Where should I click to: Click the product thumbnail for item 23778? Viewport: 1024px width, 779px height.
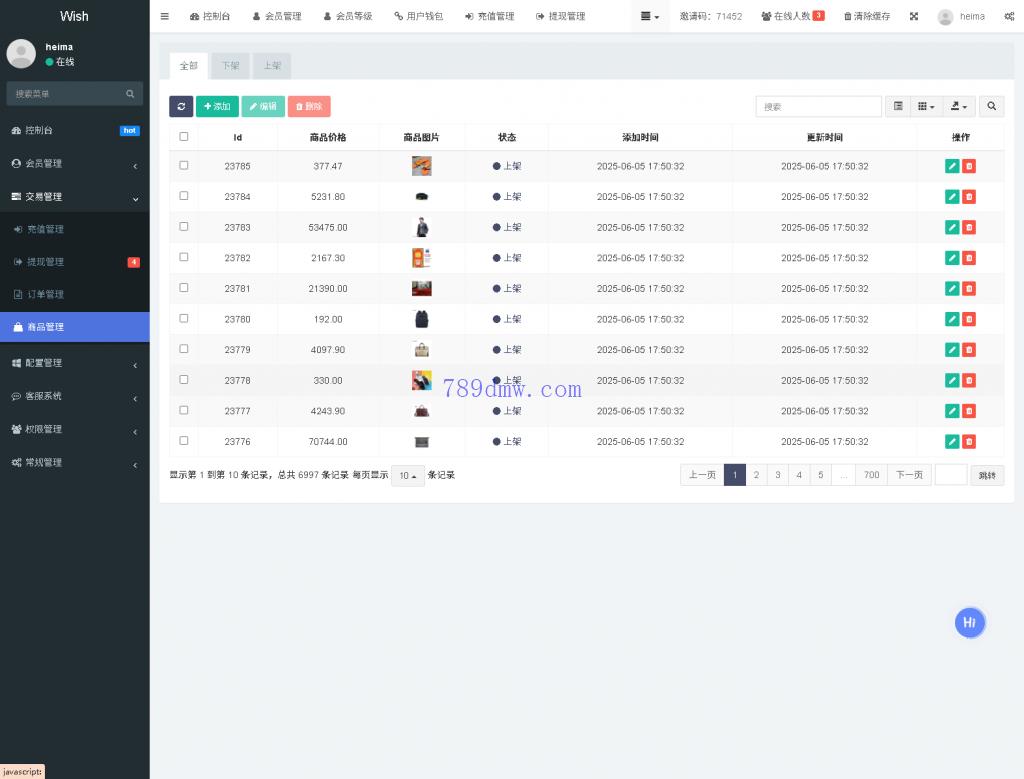pyautogui.click(x=421, y=380)
